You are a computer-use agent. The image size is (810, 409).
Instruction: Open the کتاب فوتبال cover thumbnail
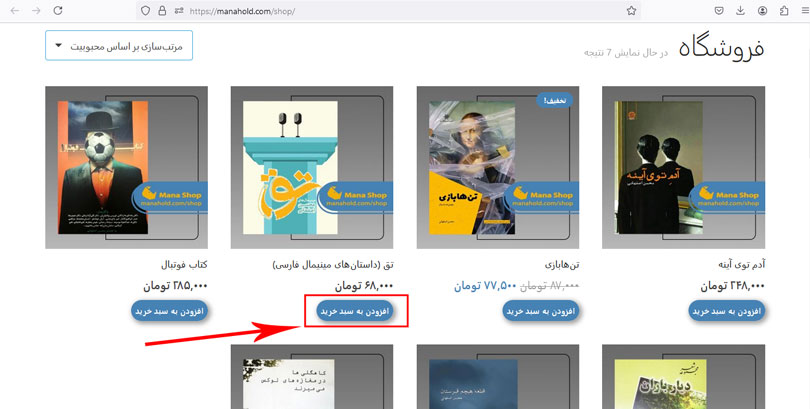click(x=127, y=167)
